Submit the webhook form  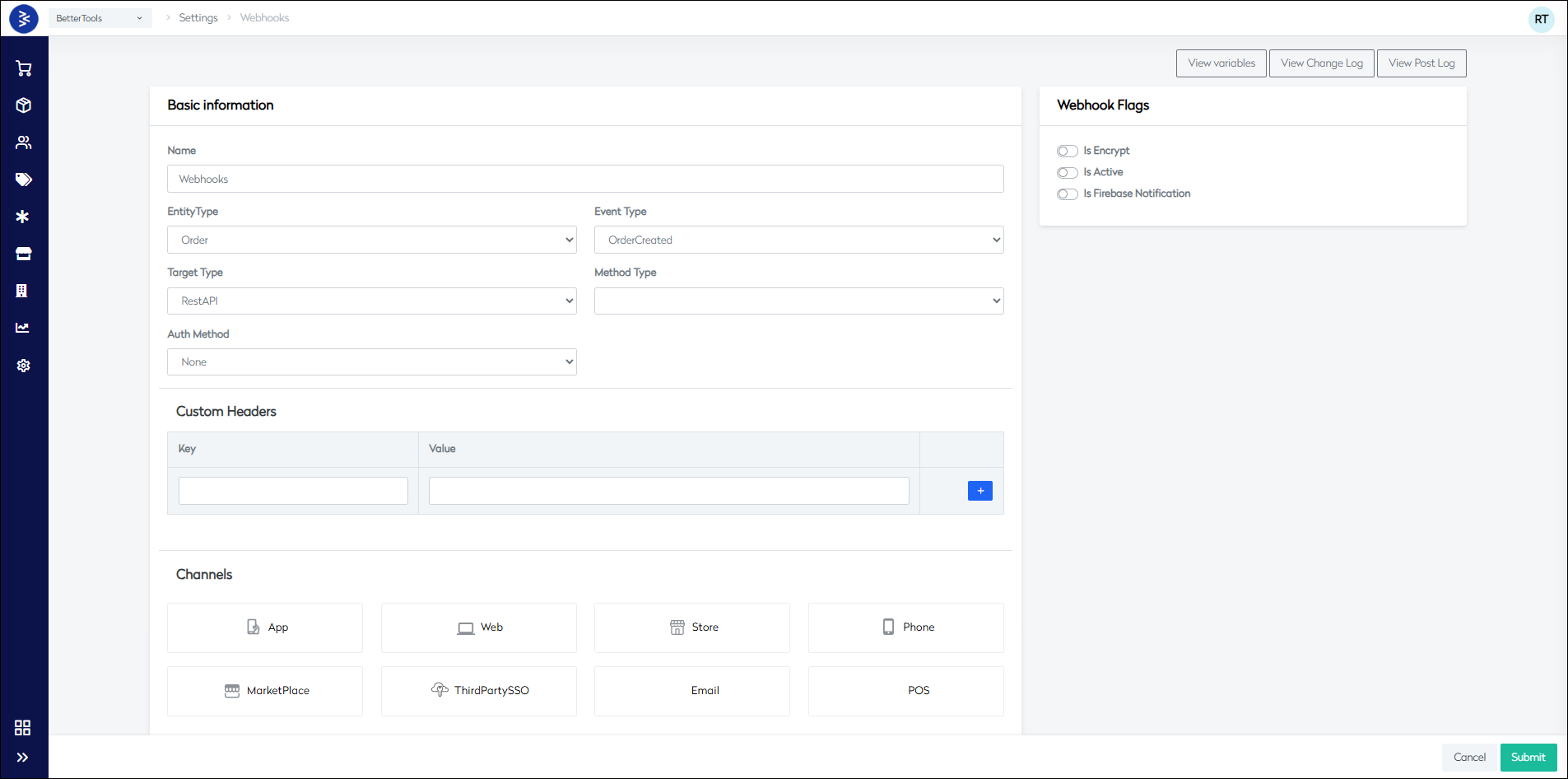[x=1528, y=757]
